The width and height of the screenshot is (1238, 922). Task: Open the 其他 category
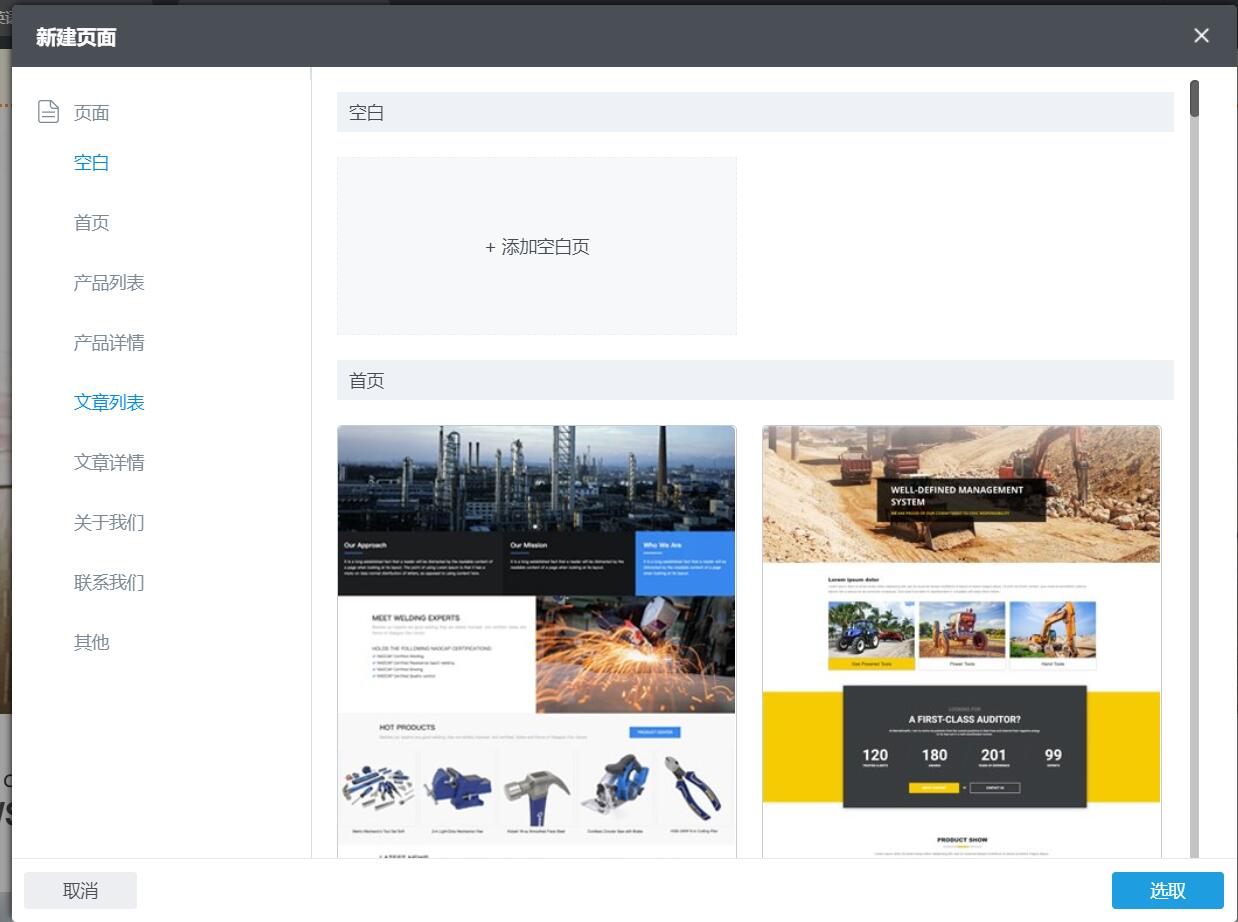[x=91, y=643]
